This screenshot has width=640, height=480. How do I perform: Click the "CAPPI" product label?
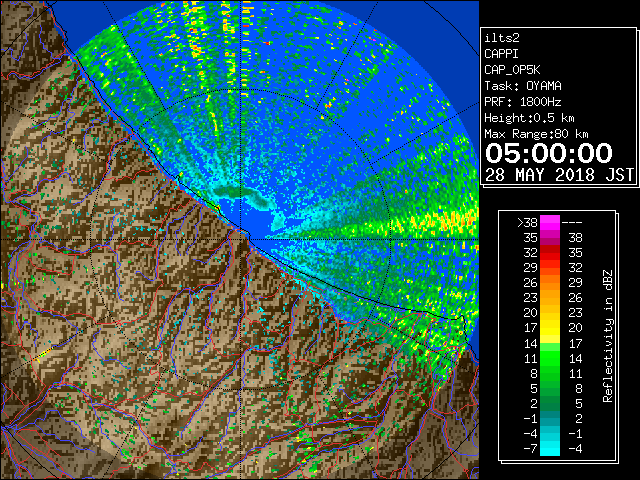501,54
